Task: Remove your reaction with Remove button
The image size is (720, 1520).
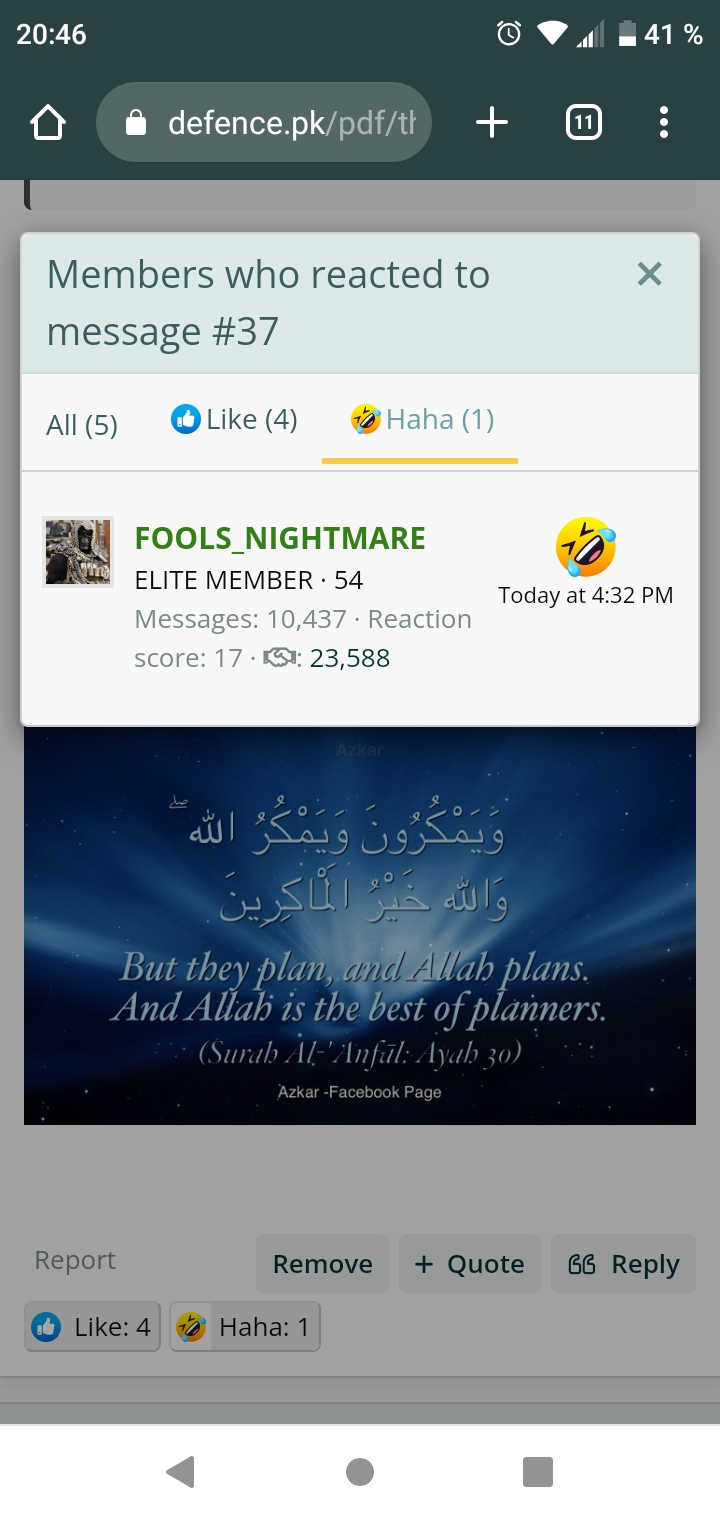Action: click(x=322, y=1264)
